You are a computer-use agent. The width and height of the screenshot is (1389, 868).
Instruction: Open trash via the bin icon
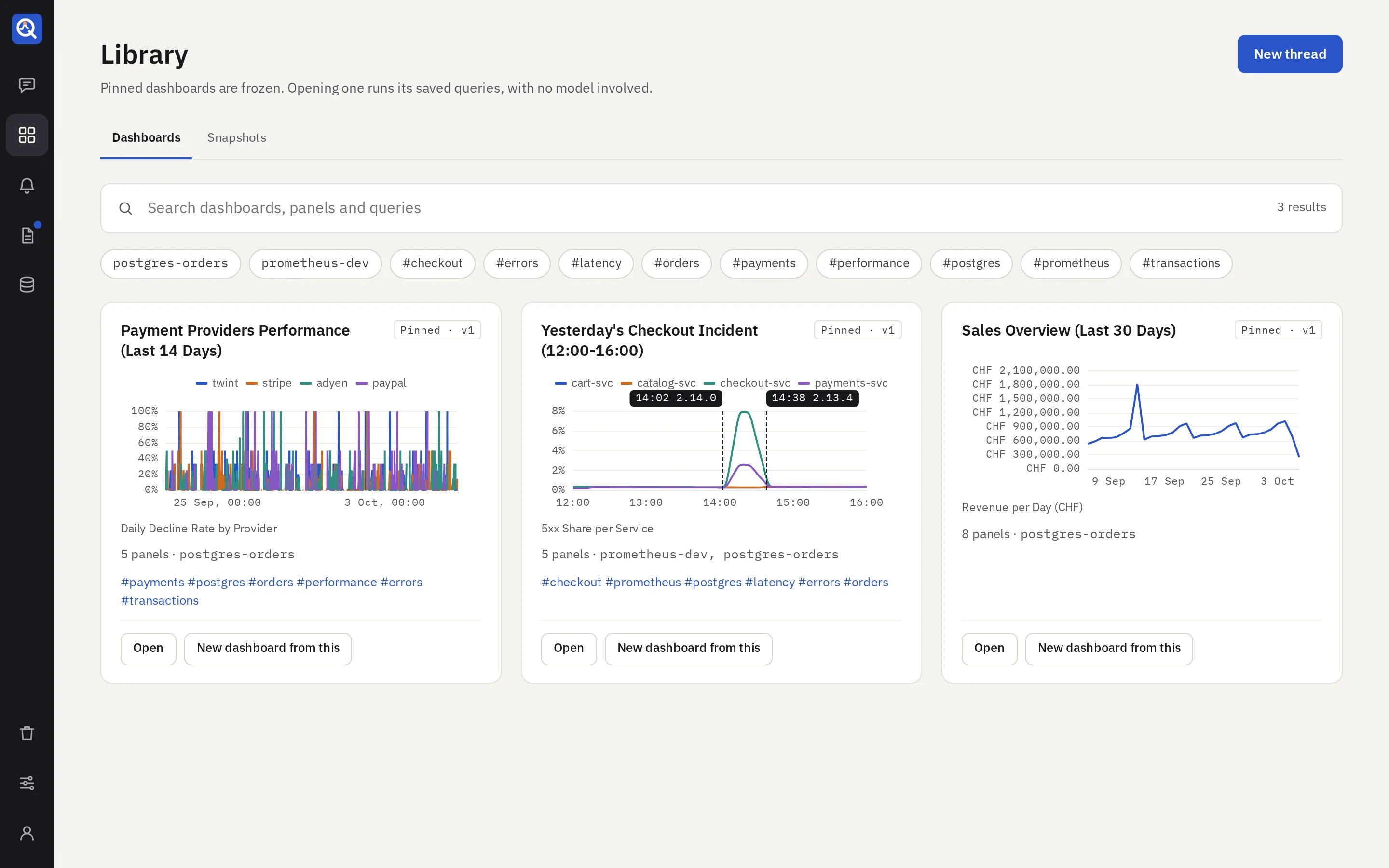tap(27, 733)
